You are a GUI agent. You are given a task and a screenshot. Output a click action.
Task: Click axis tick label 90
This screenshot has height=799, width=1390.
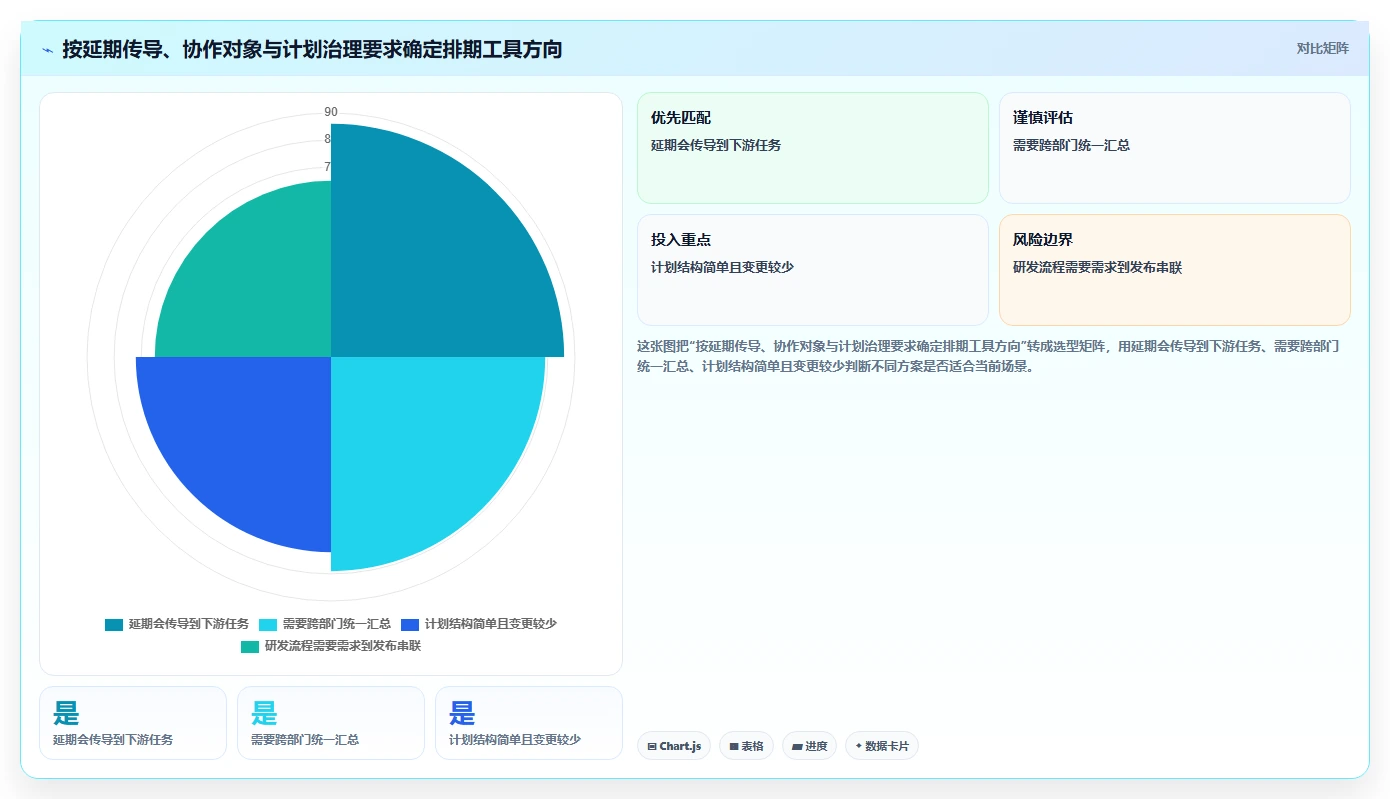pyautogui.click(x=331, y=112)
